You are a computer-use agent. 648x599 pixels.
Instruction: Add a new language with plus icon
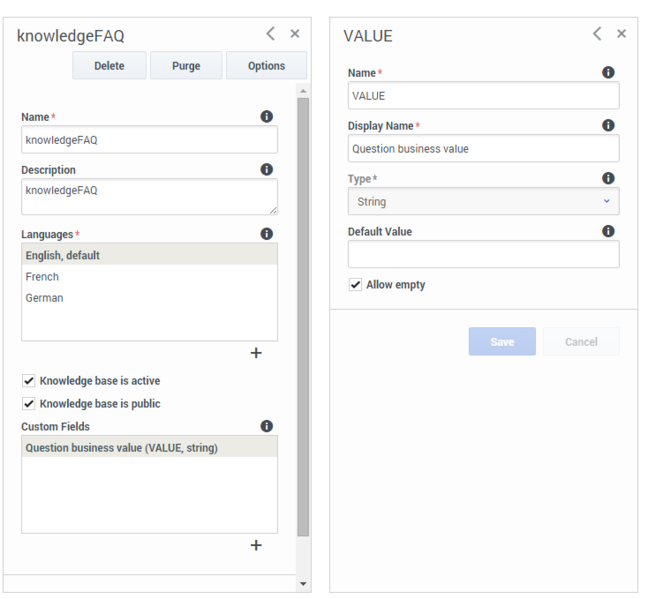point(256,353)
